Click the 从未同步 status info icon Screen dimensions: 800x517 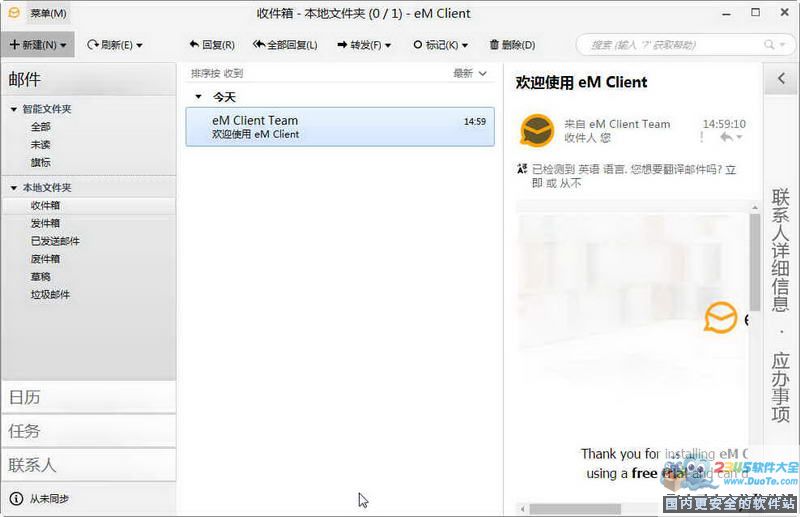click(x=16, y=498)
